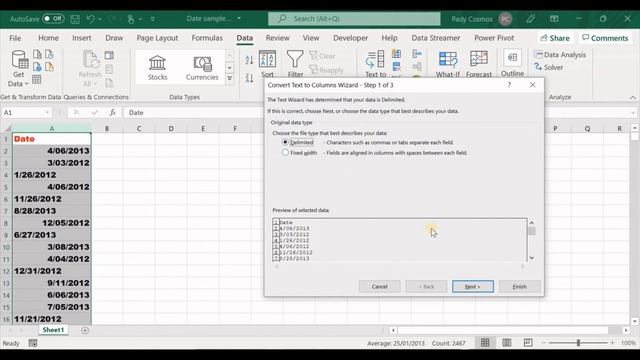Click the Reapply filter icon
The height and width of the screenshot is (360, 640).
[x=326, y=70]
